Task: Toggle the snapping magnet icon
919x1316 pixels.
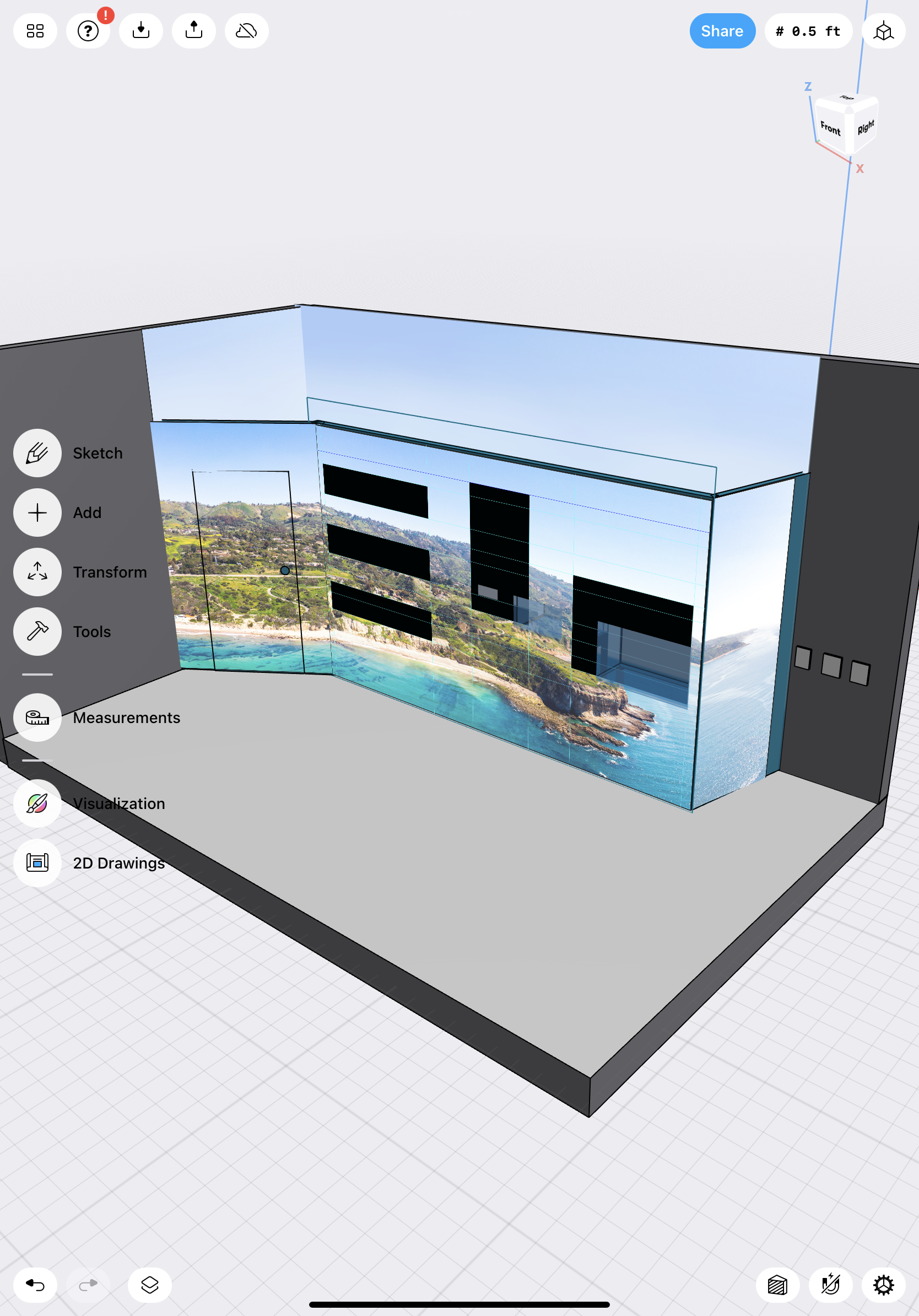Action: pyautogui.click(x=830, y=1285)
